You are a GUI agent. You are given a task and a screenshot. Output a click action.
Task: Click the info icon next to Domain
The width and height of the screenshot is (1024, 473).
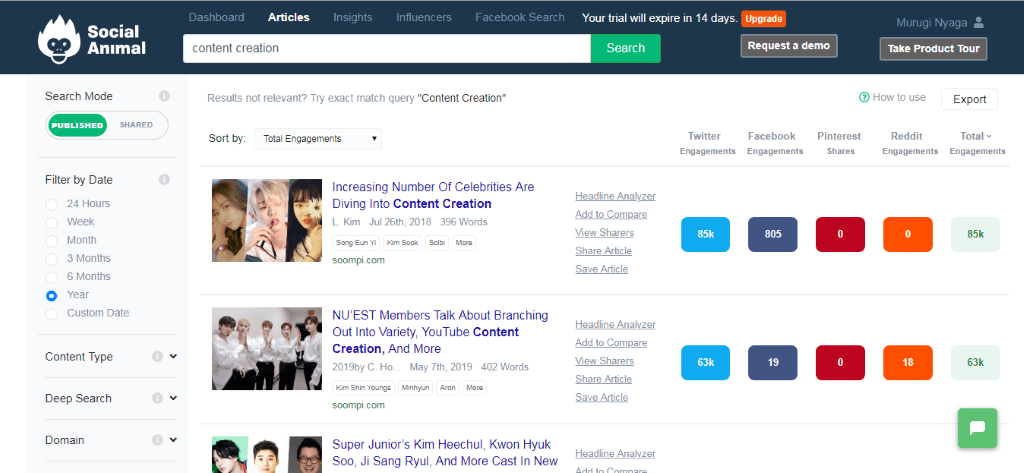[x=157, y=440]
